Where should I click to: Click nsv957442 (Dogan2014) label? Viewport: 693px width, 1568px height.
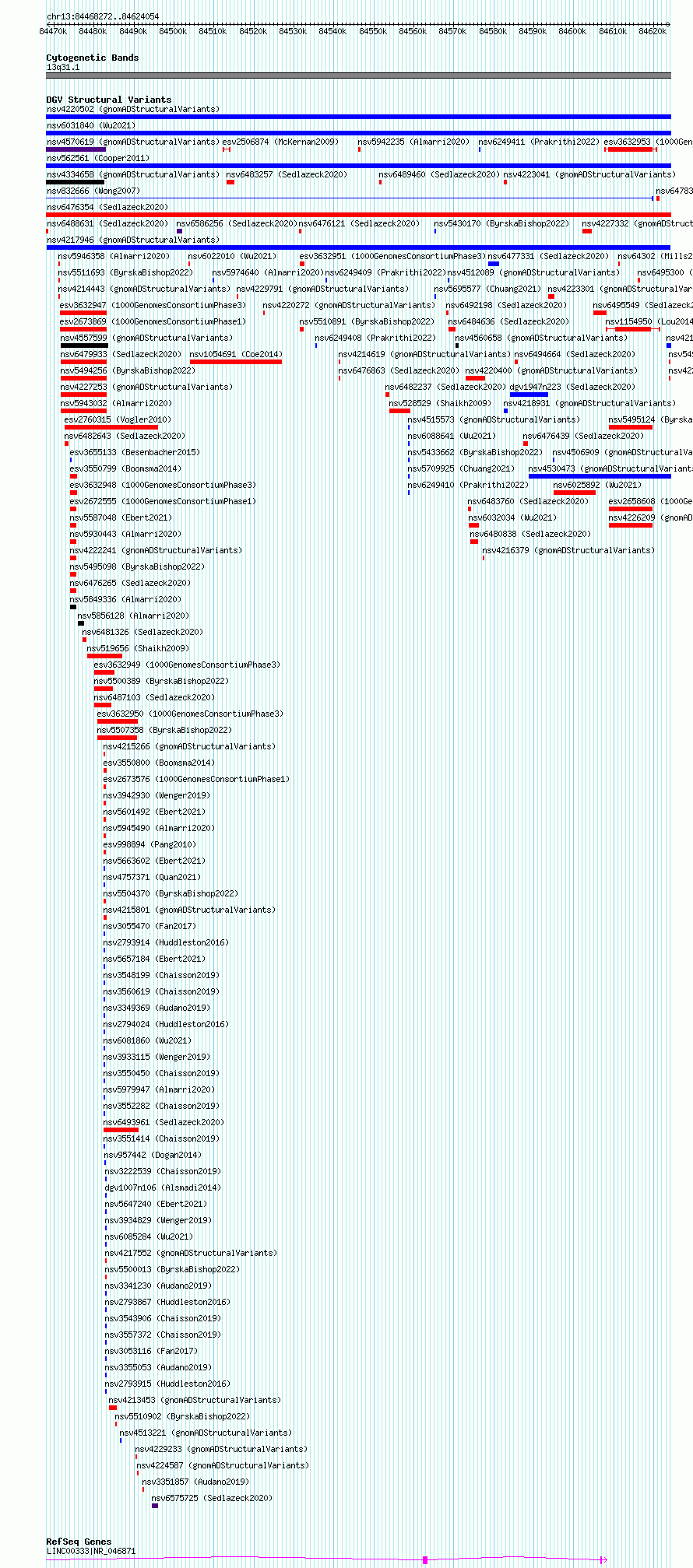point(153,1155)
